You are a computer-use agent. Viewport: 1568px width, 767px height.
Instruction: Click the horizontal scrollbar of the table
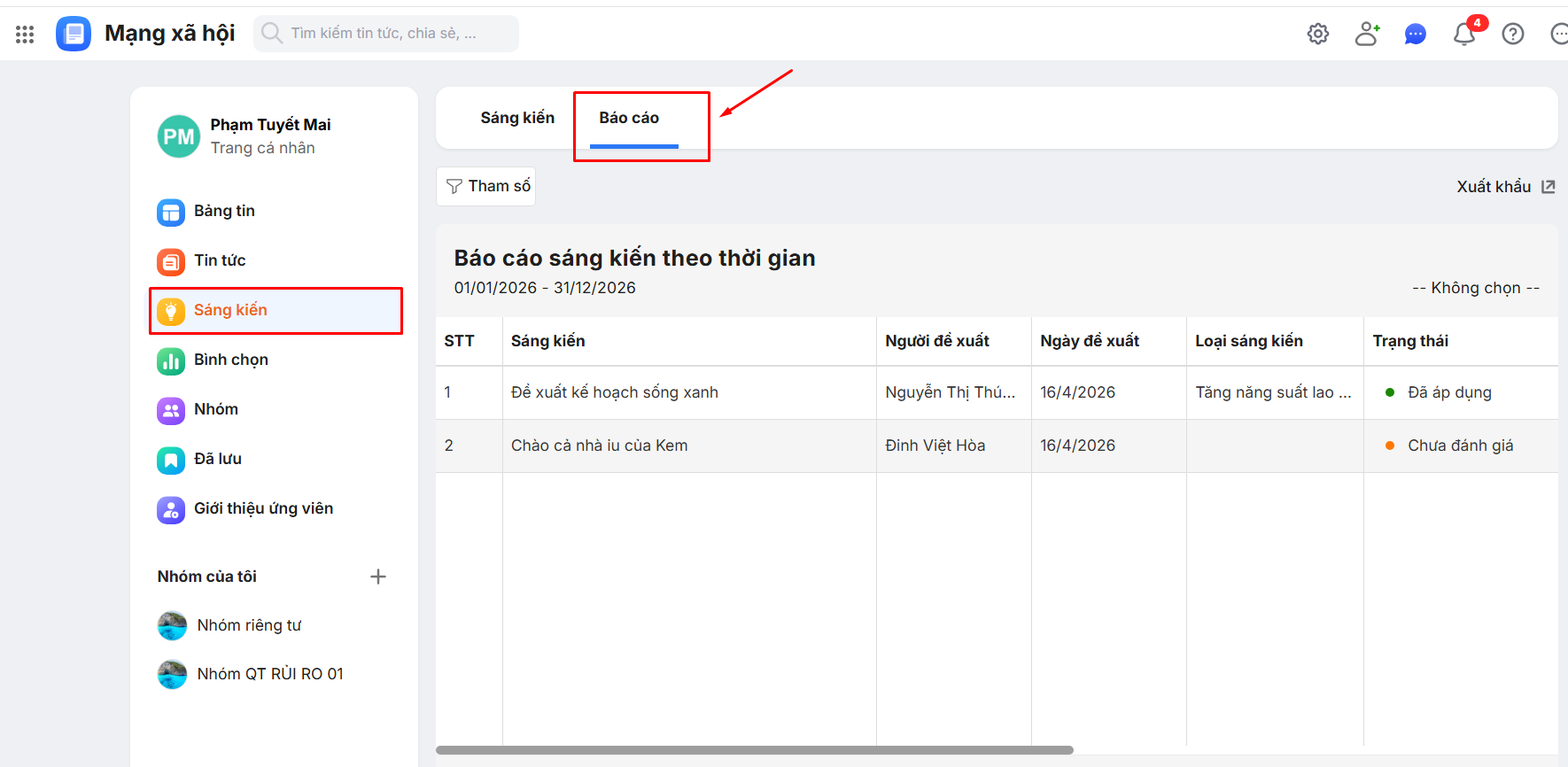coord(754,750)
